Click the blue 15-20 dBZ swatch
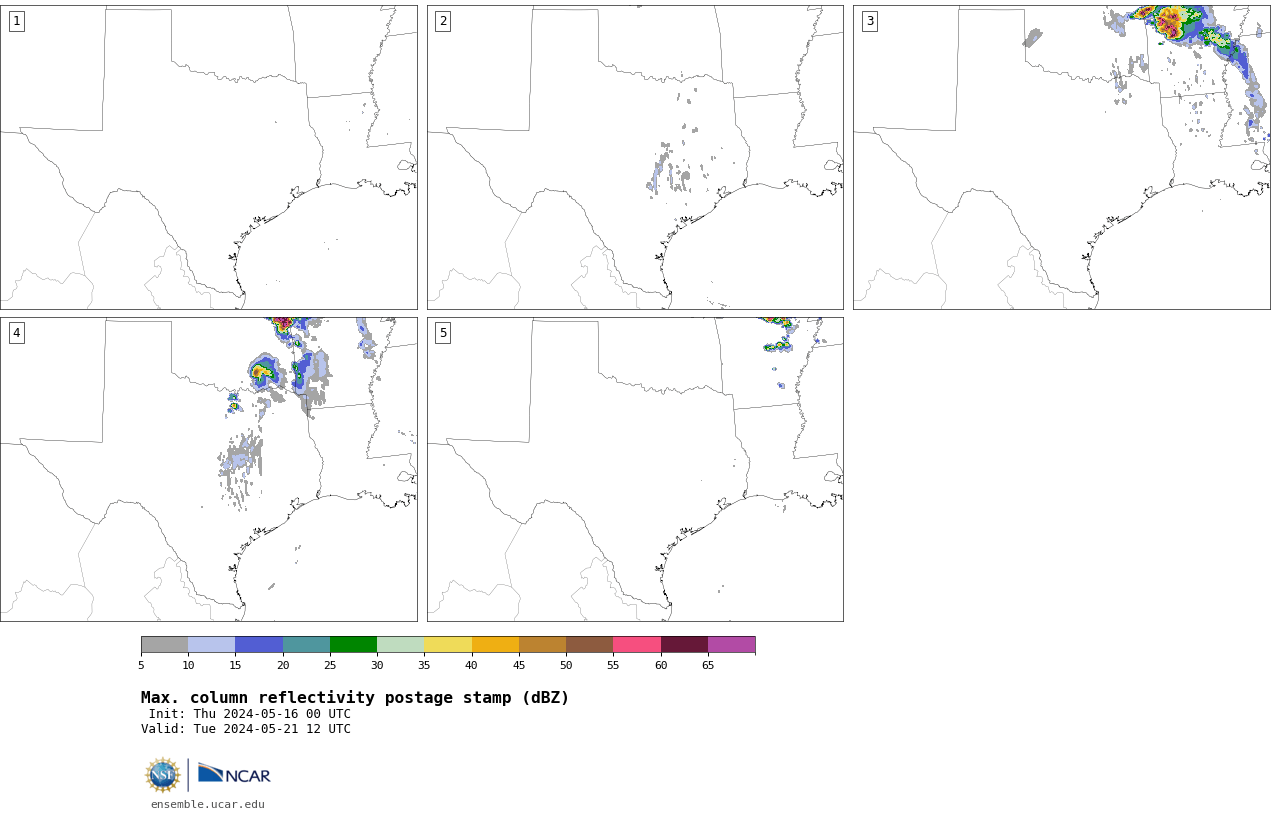The image size is (1280, 815). (x=259, y=645)
